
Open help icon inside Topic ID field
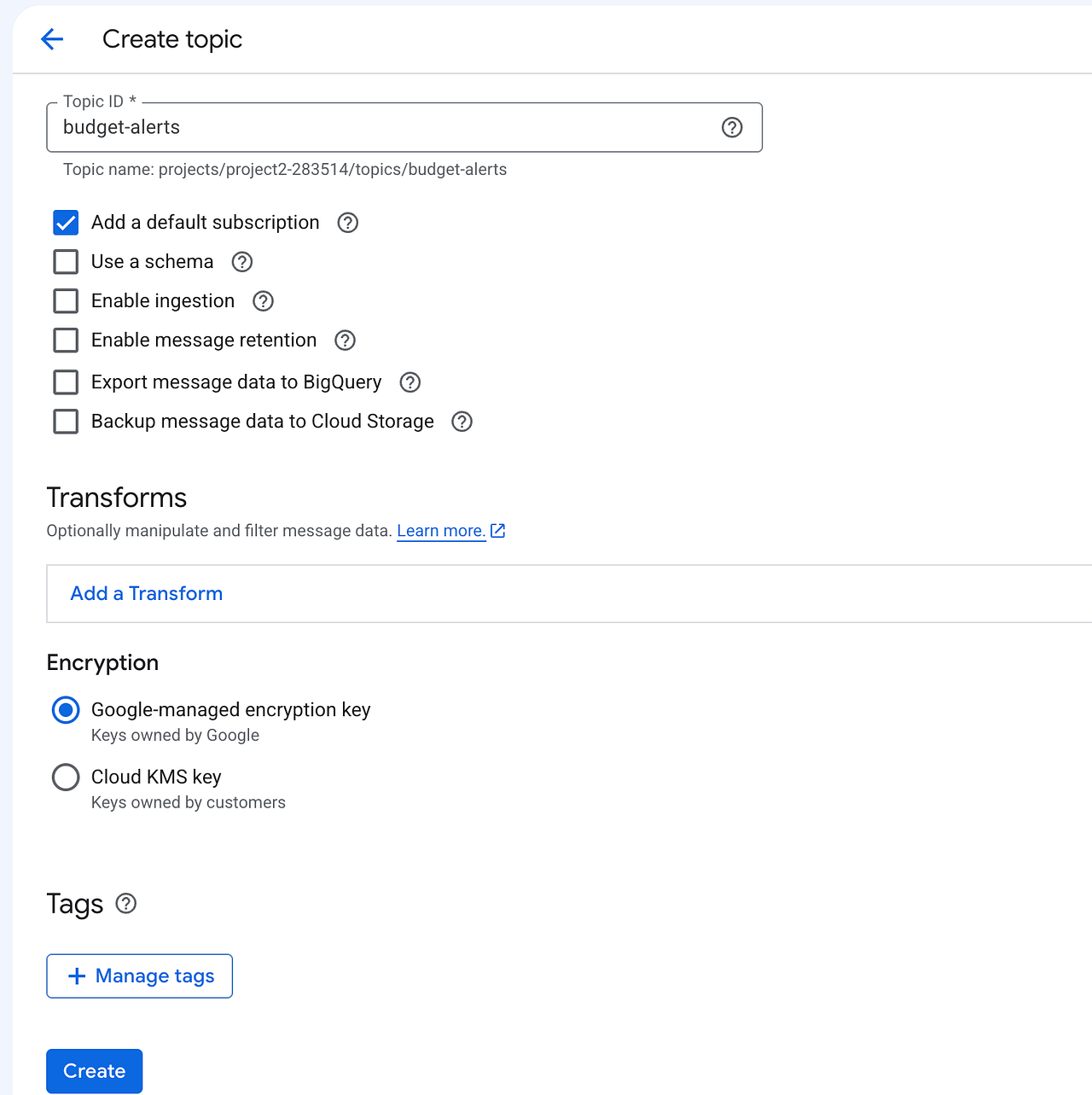[x=732, y=127]
